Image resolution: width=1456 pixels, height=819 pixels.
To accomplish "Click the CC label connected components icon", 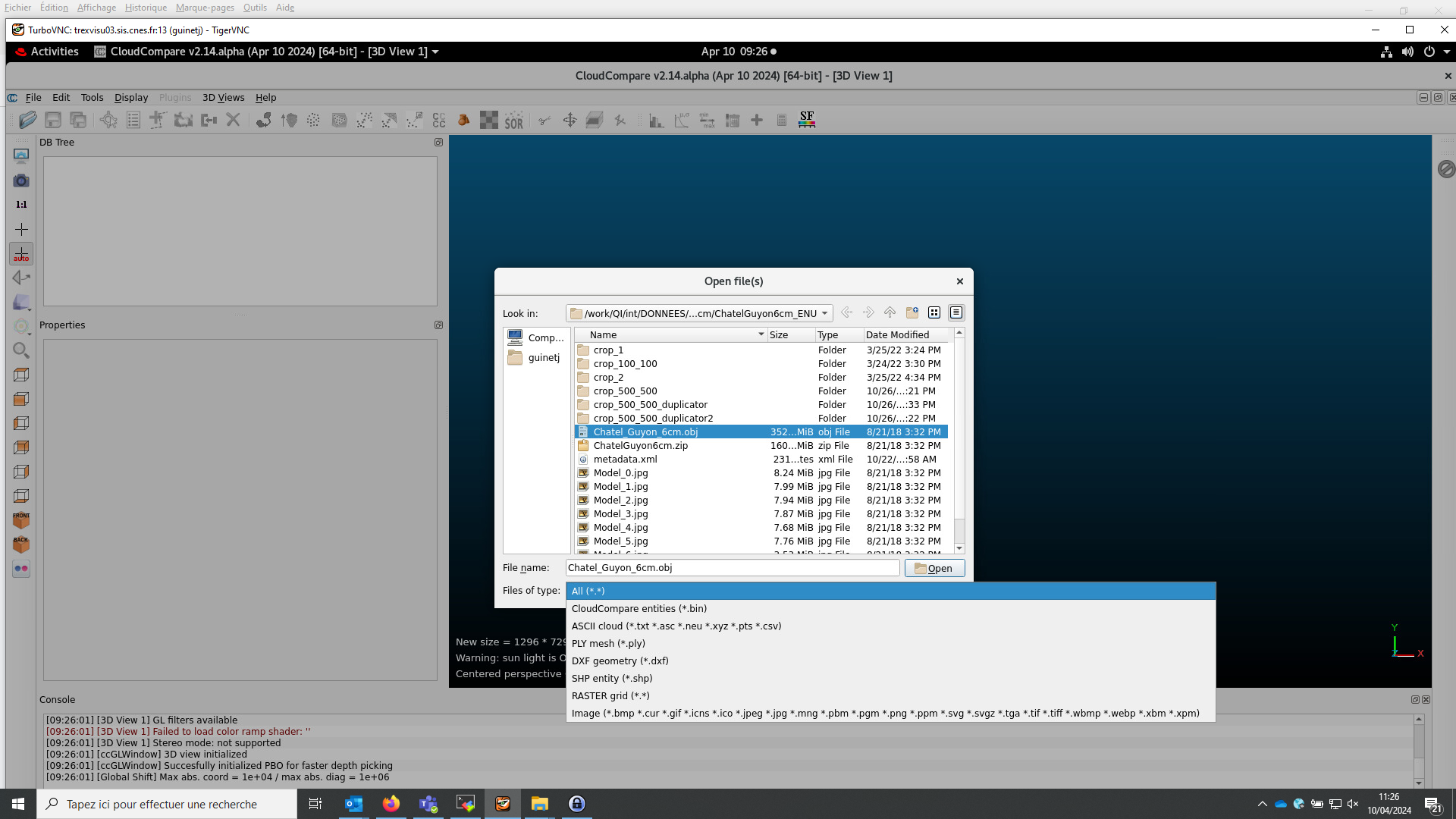I will pyautogui.click(x=439, y=120).
